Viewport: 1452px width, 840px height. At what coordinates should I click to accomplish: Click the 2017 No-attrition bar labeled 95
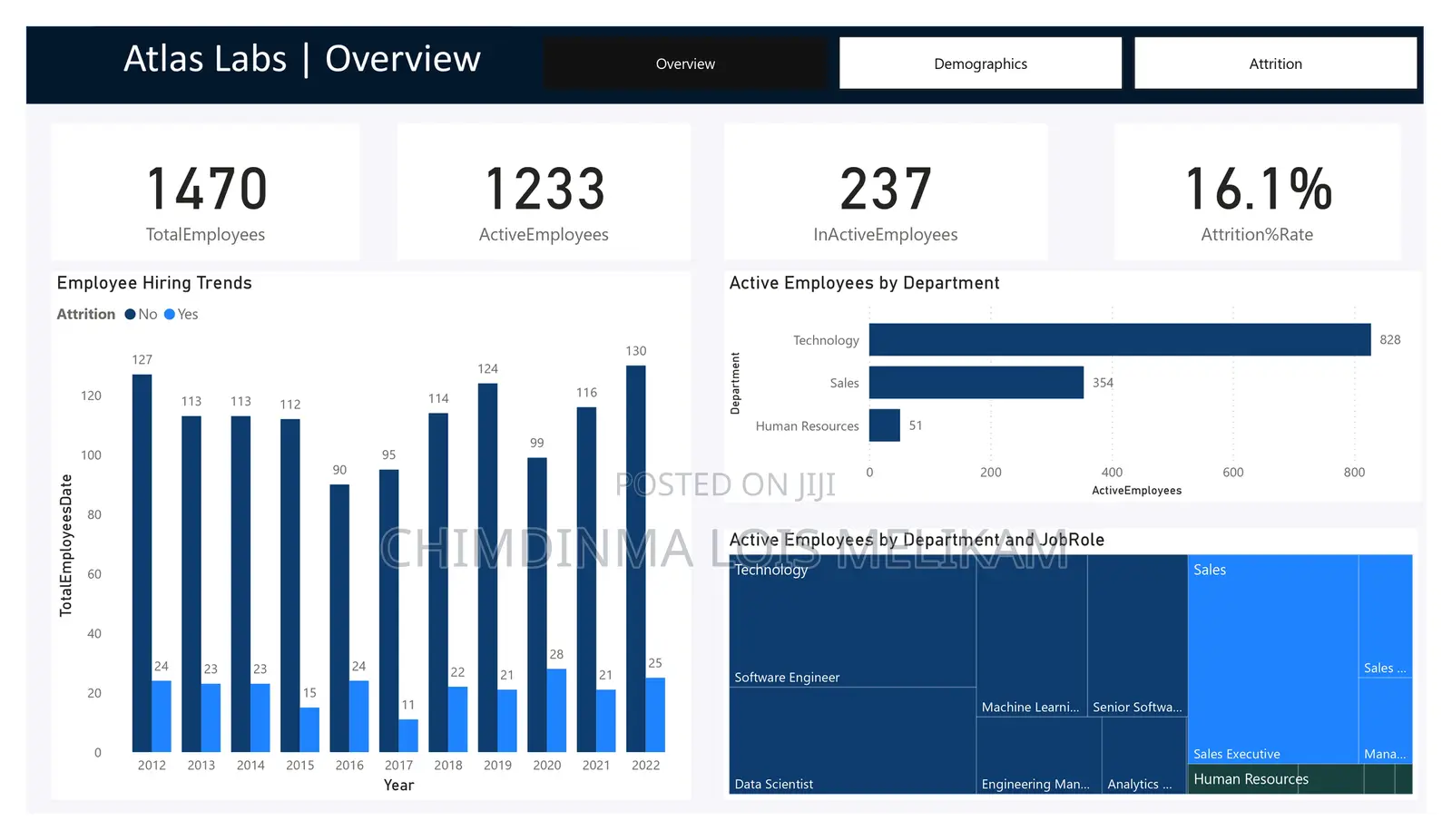pos(389,610)
